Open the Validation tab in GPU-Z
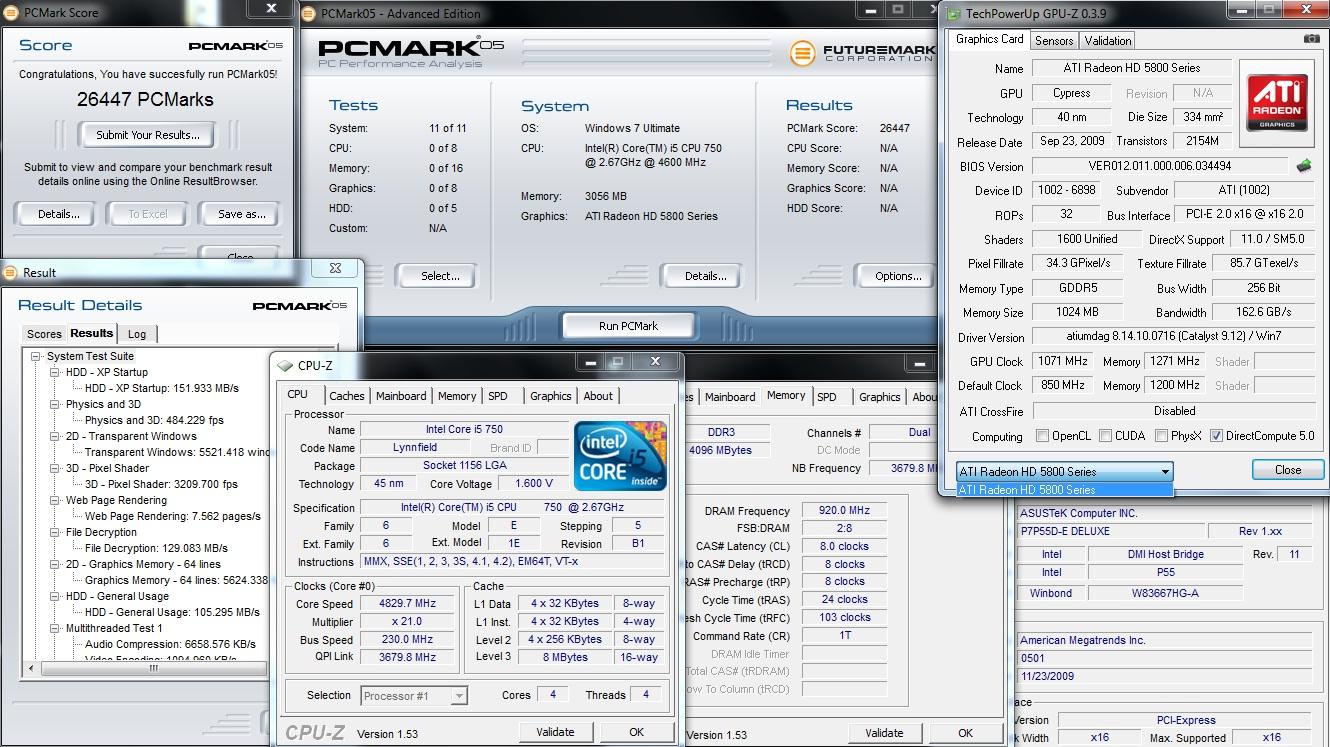Screen dimensions: 1330x747 [1108, 41]
